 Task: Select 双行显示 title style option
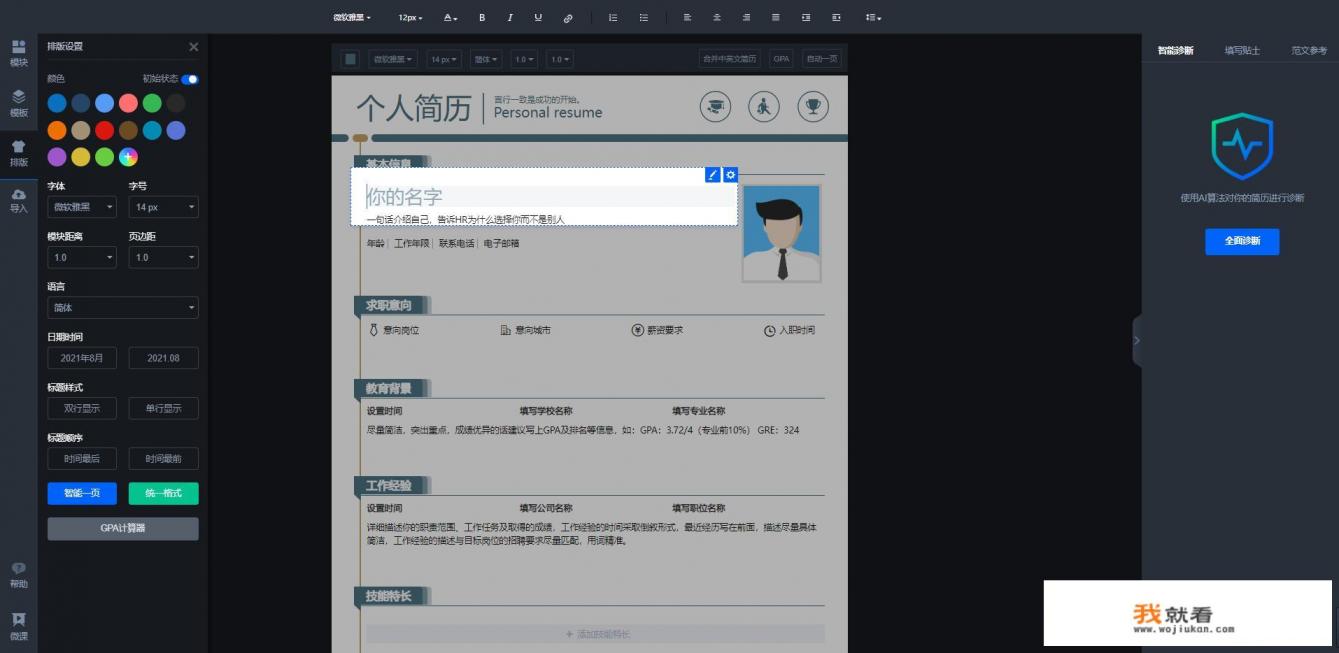[82, 408]
